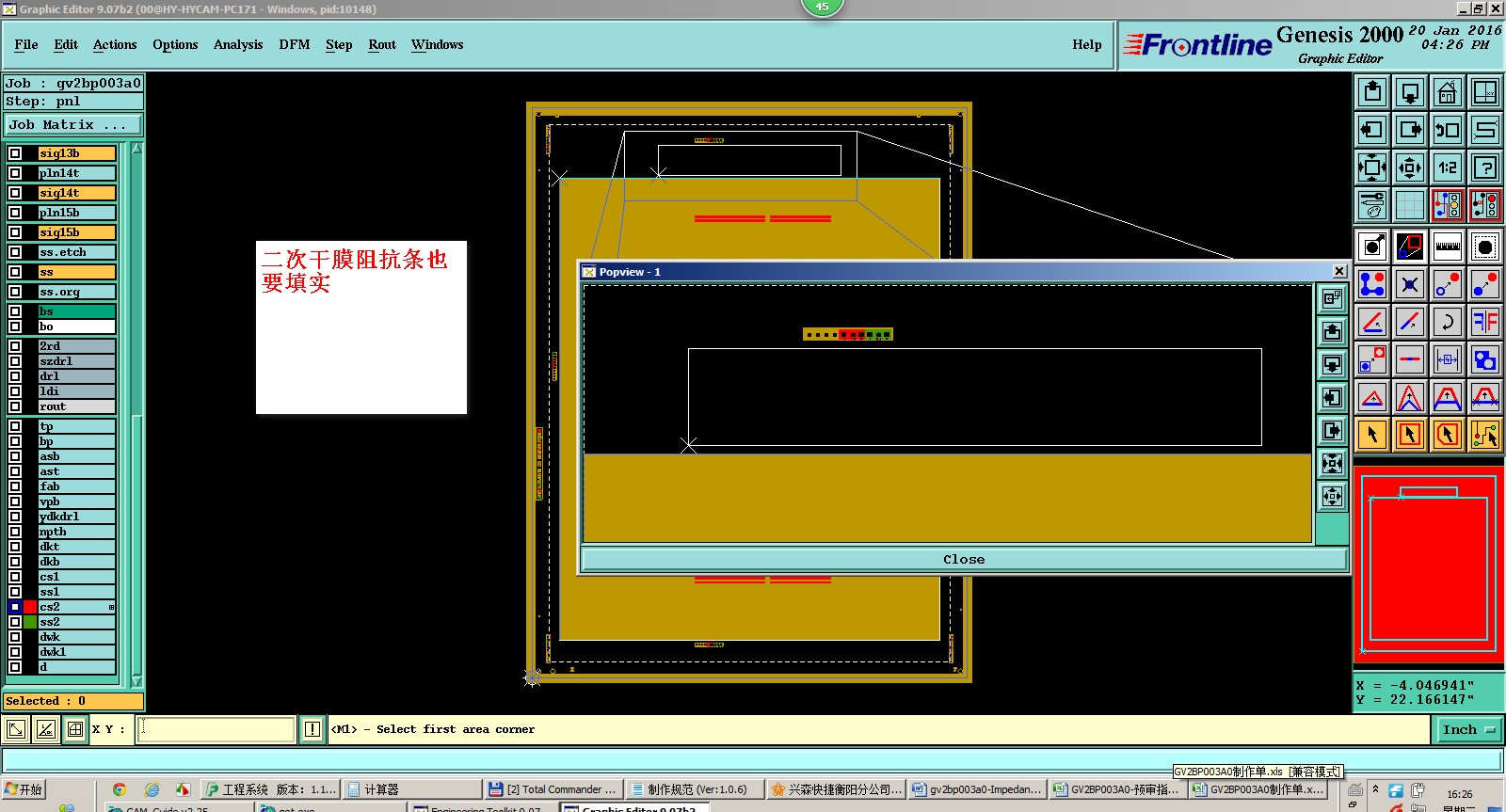The width and height of the screenshot is (1506, 812).
Task: Toggle the grid display icon
Action: [1410, 205]
